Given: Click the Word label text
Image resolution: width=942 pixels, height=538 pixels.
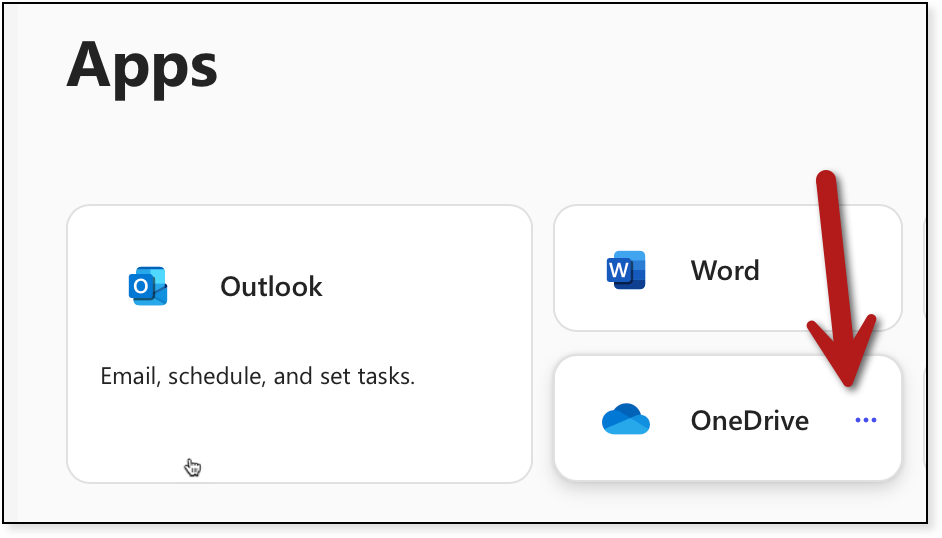Looking at the screenshot, I should click(725, 270).
